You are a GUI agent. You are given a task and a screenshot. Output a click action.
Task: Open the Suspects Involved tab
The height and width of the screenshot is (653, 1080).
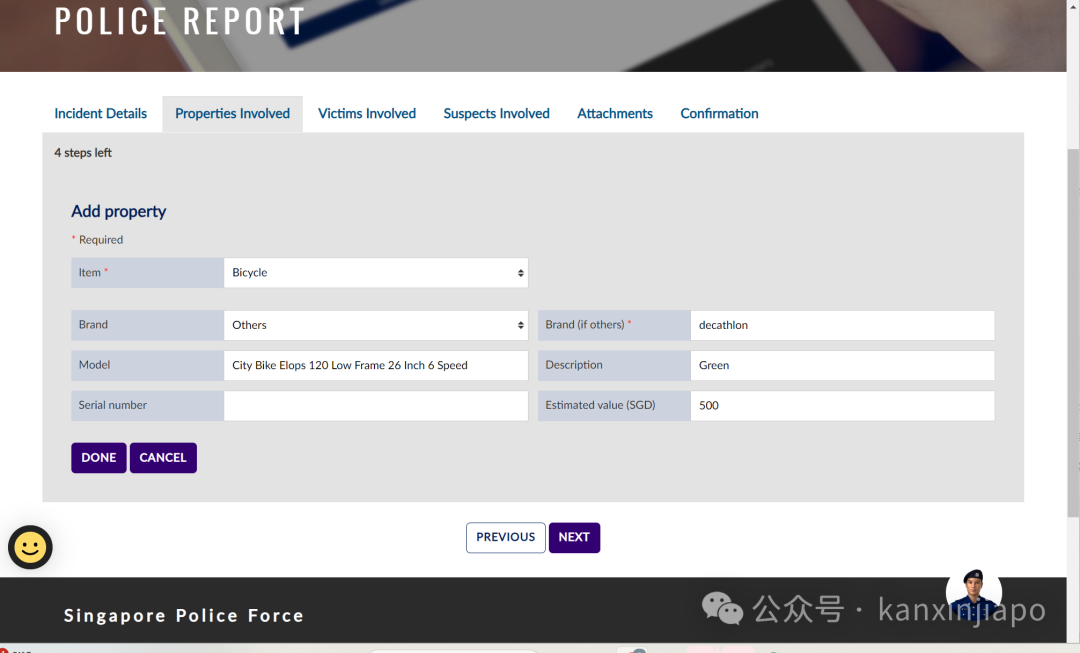[x=496, y=114]
